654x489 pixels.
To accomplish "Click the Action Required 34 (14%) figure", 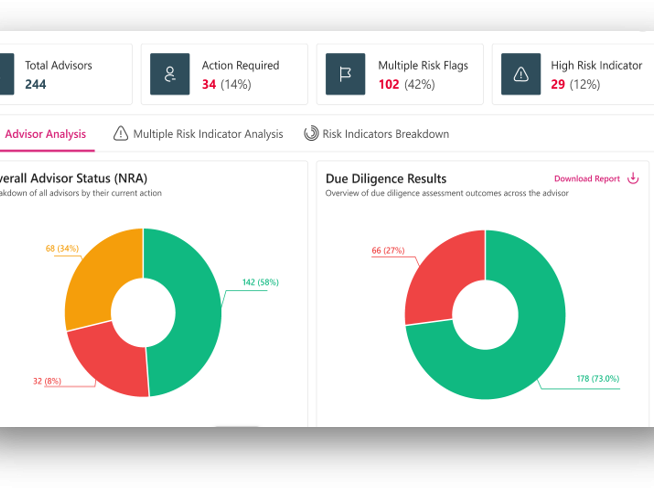I will (225, 85).
